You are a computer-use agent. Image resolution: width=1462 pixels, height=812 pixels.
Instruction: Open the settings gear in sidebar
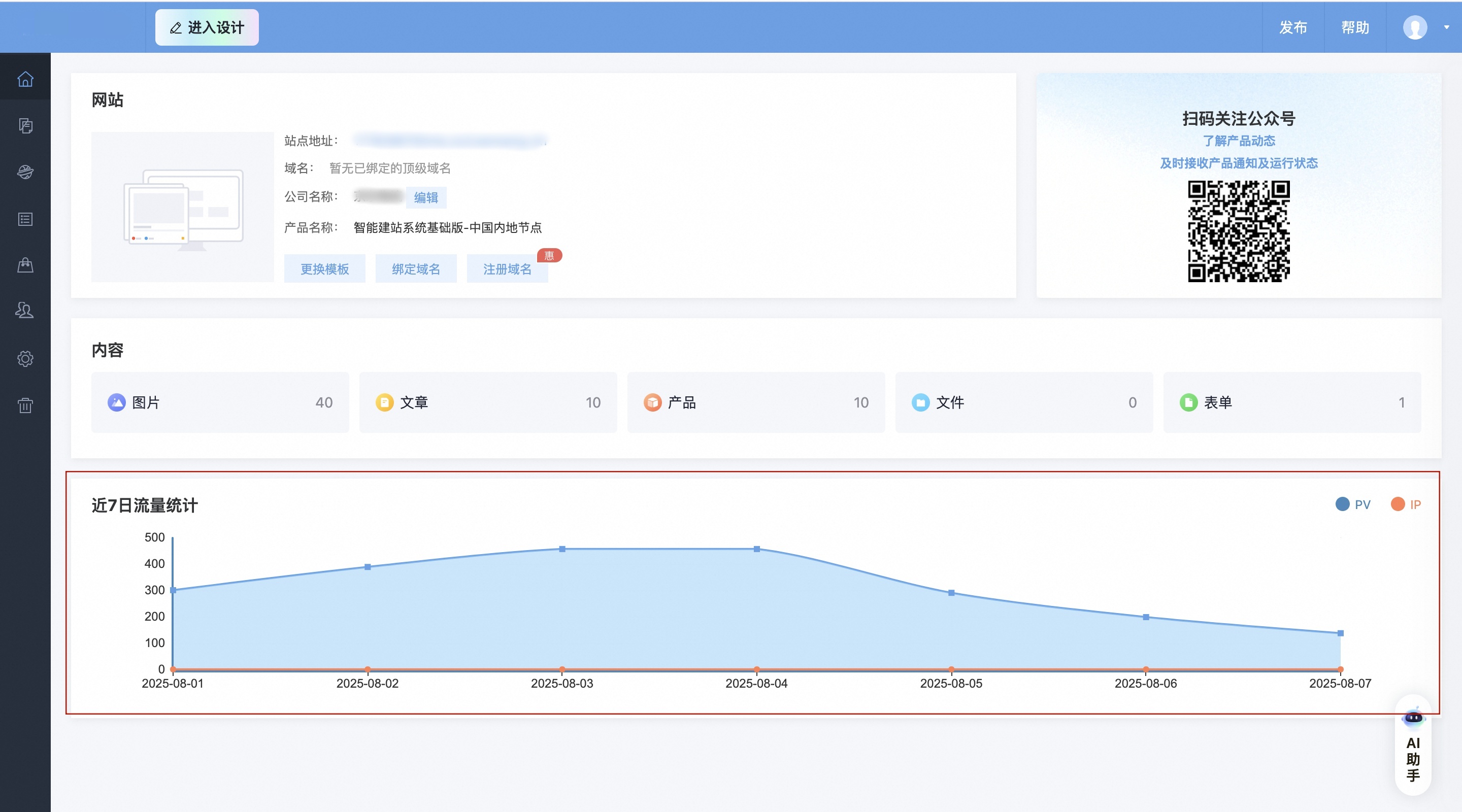(25, 359)
